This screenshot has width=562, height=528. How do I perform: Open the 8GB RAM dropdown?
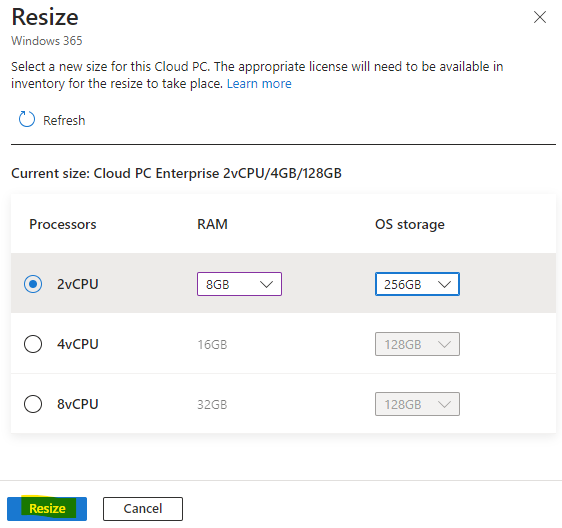(x=239, y=284)
